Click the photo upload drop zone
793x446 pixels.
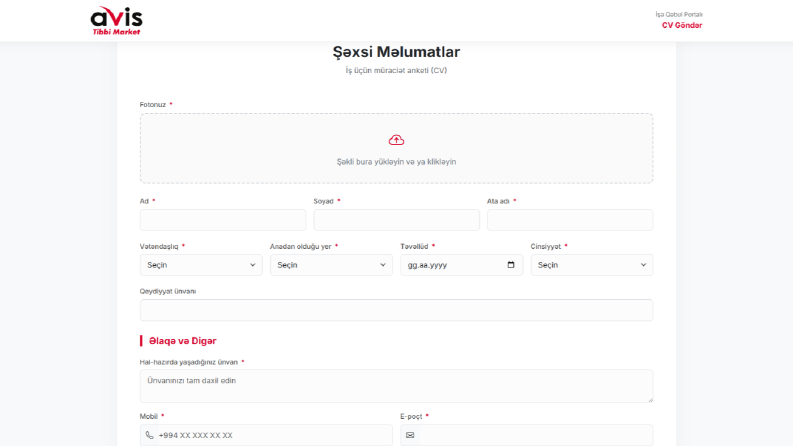pyautogui.click(x=396, y=148)
